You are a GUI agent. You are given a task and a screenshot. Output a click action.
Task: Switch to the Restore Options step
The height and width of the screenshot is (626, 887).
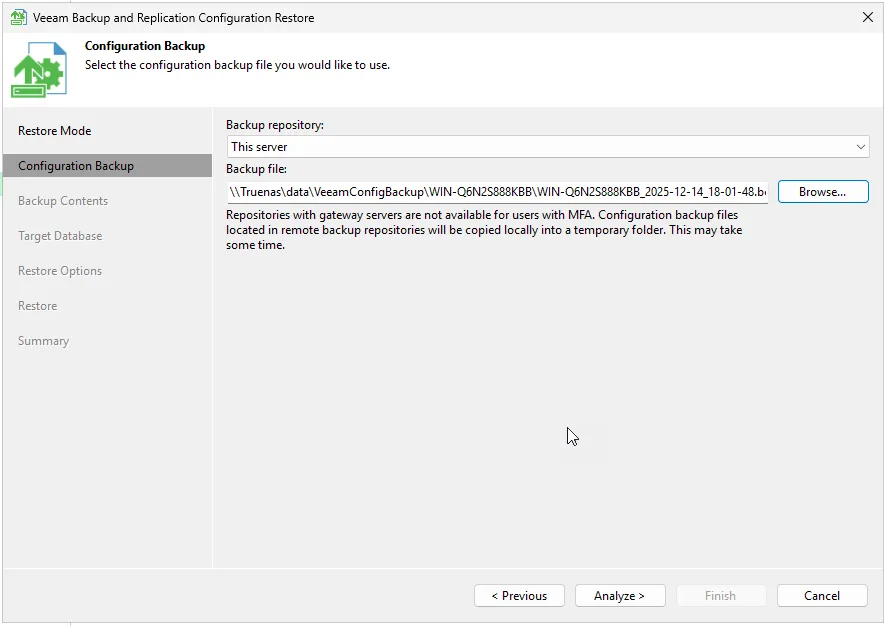pos(60,271)
